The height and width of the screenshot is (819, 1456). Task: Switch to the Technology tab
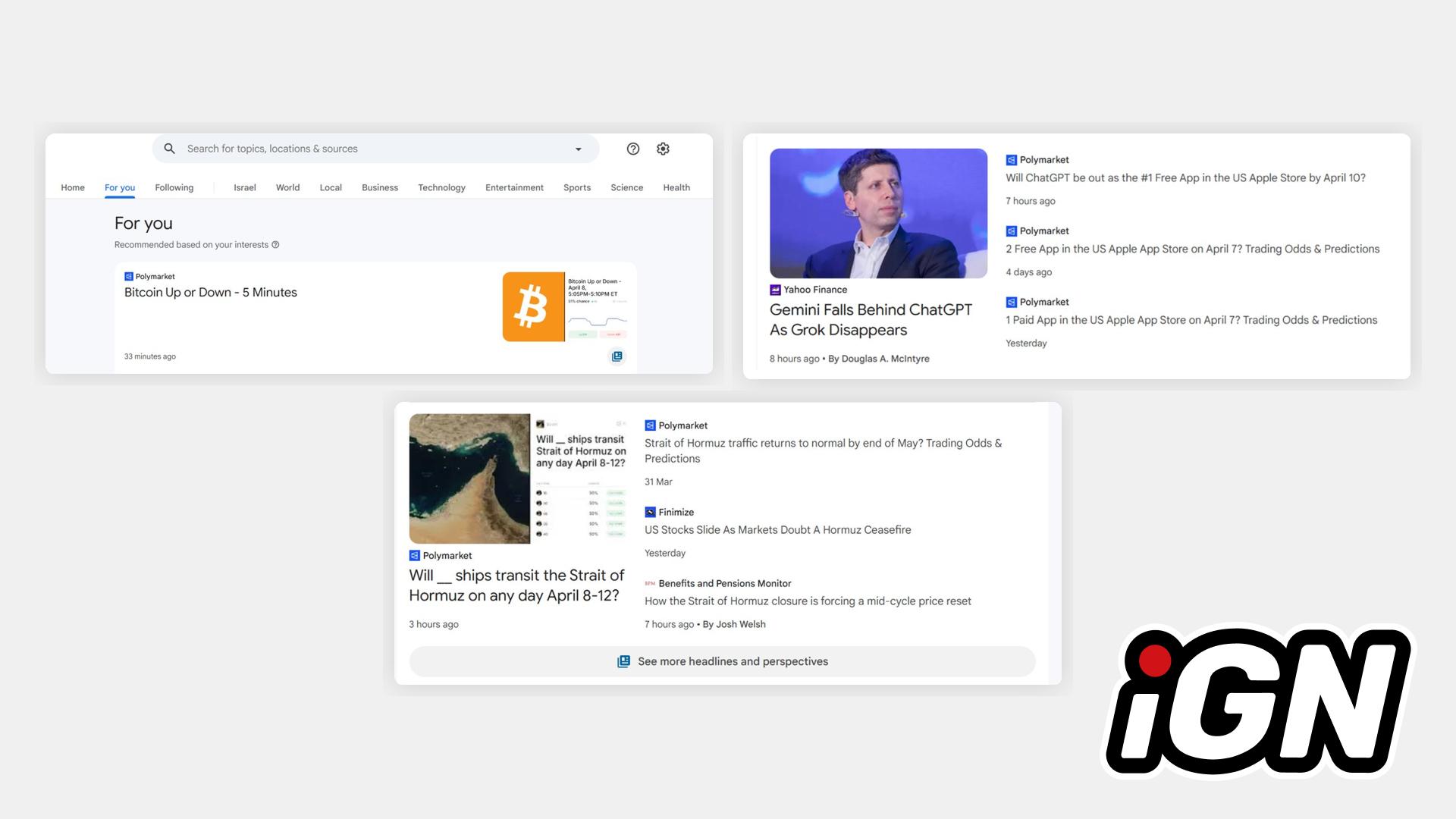[442, 187]
